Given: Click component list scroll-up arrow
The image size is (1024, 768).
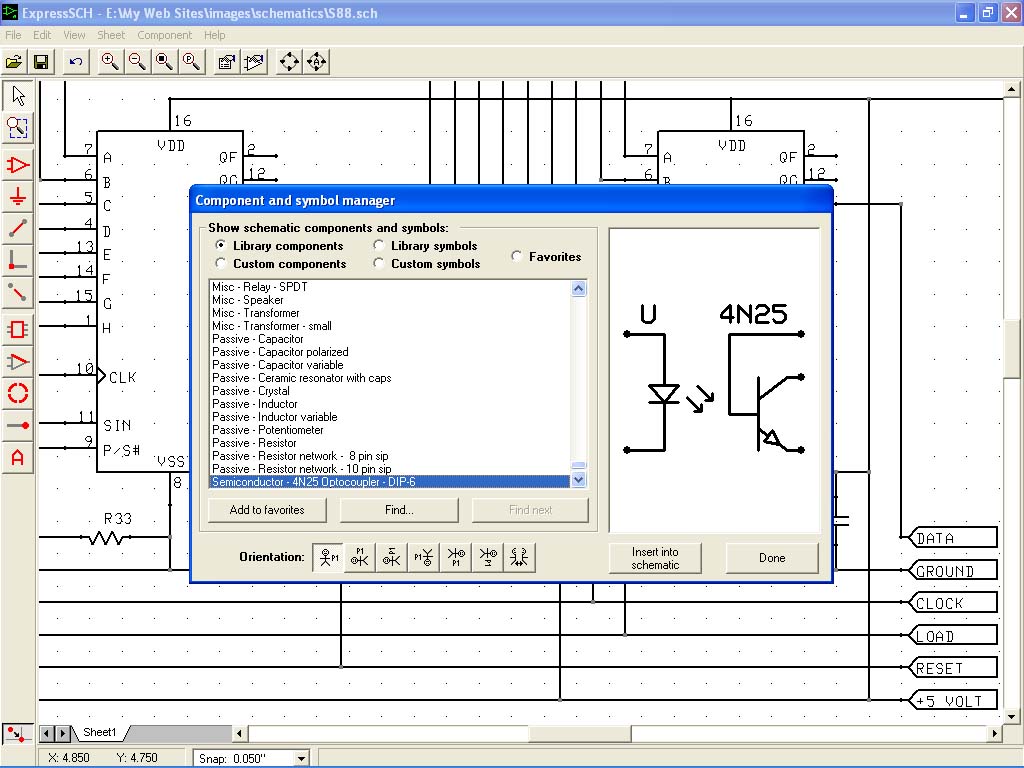Looking at the screenshot, I should (x=578, y=289).
